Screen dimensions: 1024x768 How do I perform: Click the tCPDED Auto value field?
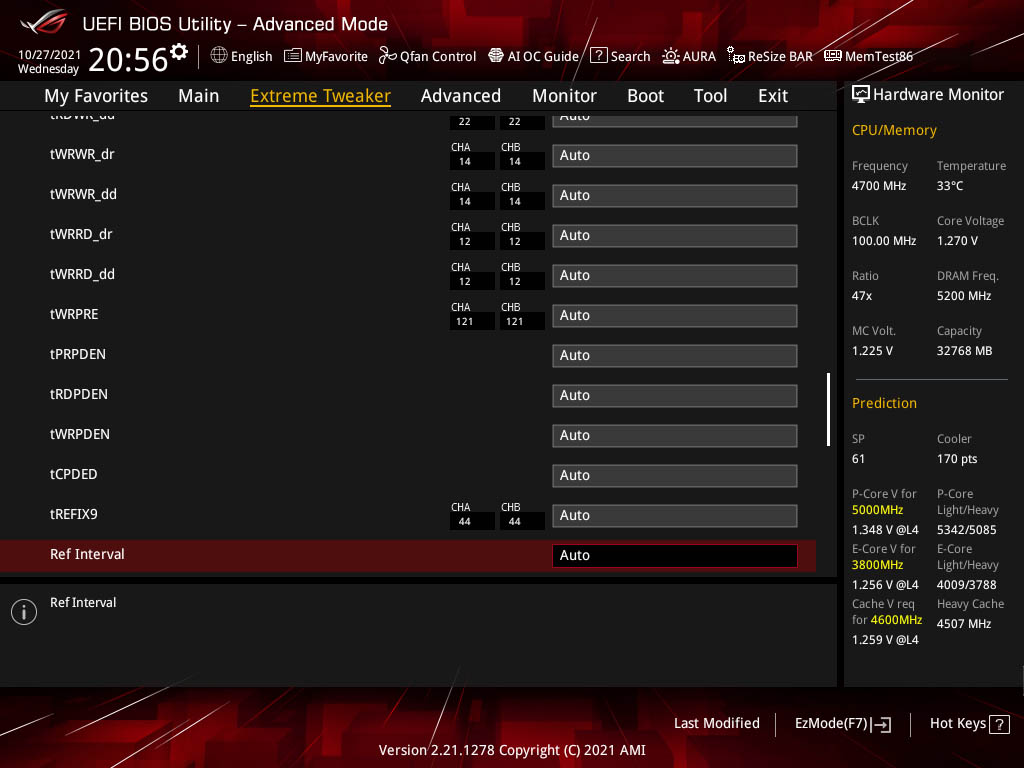click(675, 475)
